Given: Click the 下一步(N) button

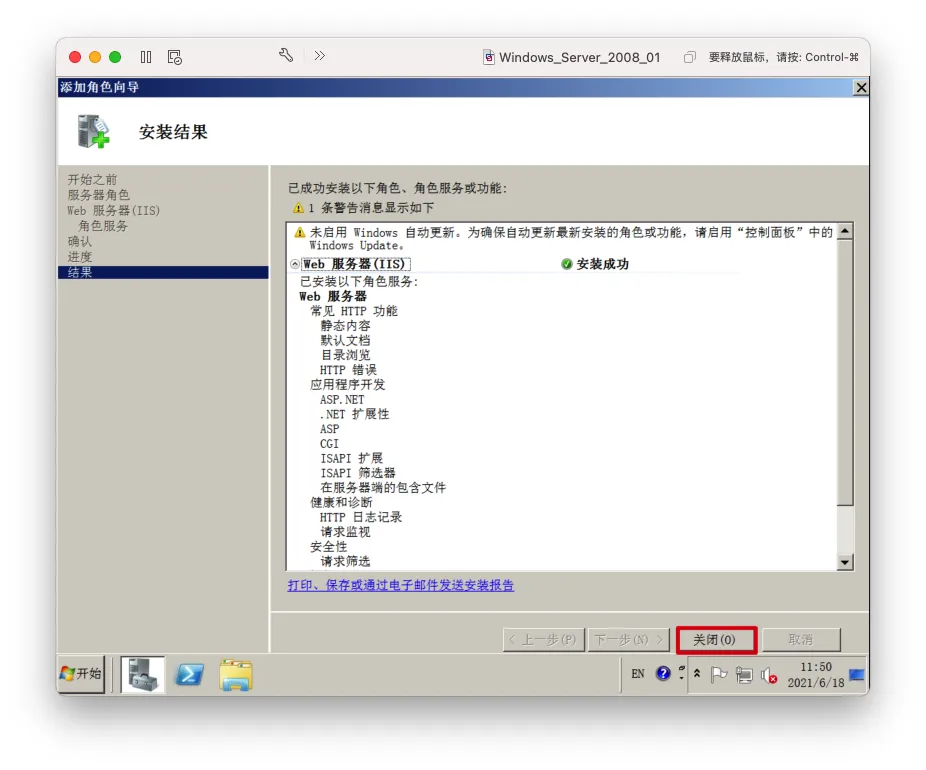Looking at the screenshot, I should point(628,640).
